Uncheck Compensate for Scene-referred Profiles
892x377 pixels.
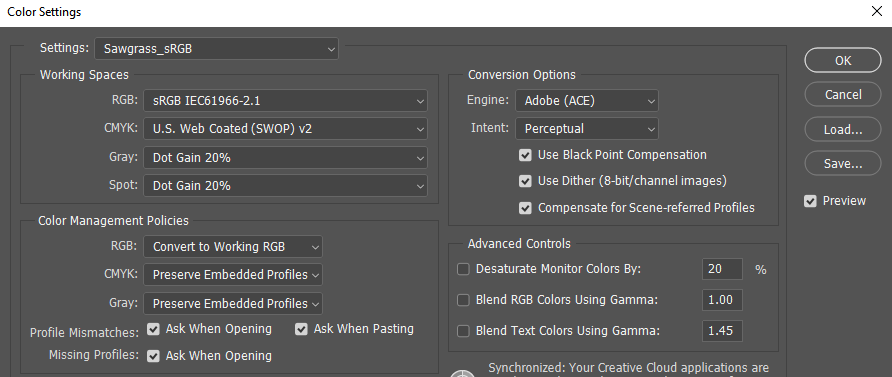point(525,208)
